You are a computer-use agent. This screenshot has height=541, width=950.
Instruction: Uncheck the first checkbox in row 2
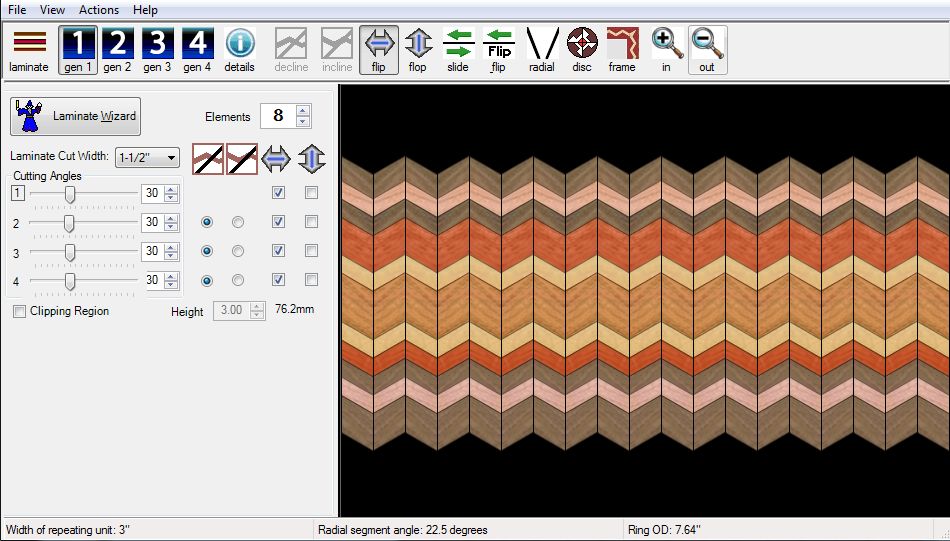click(279, 222)
